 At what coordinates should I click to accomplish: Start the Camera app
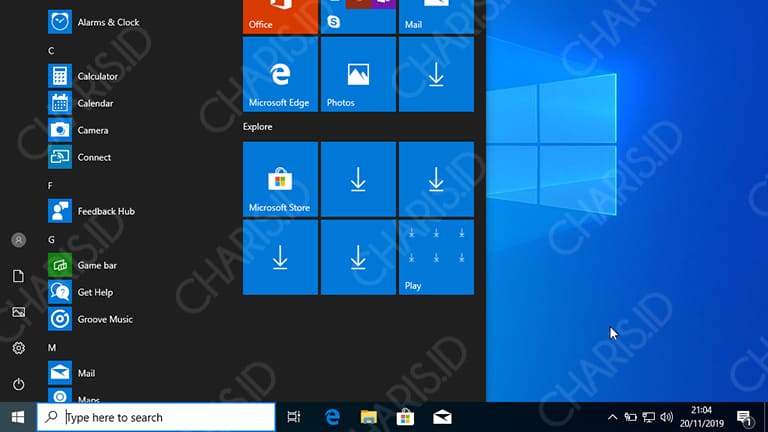78,130
